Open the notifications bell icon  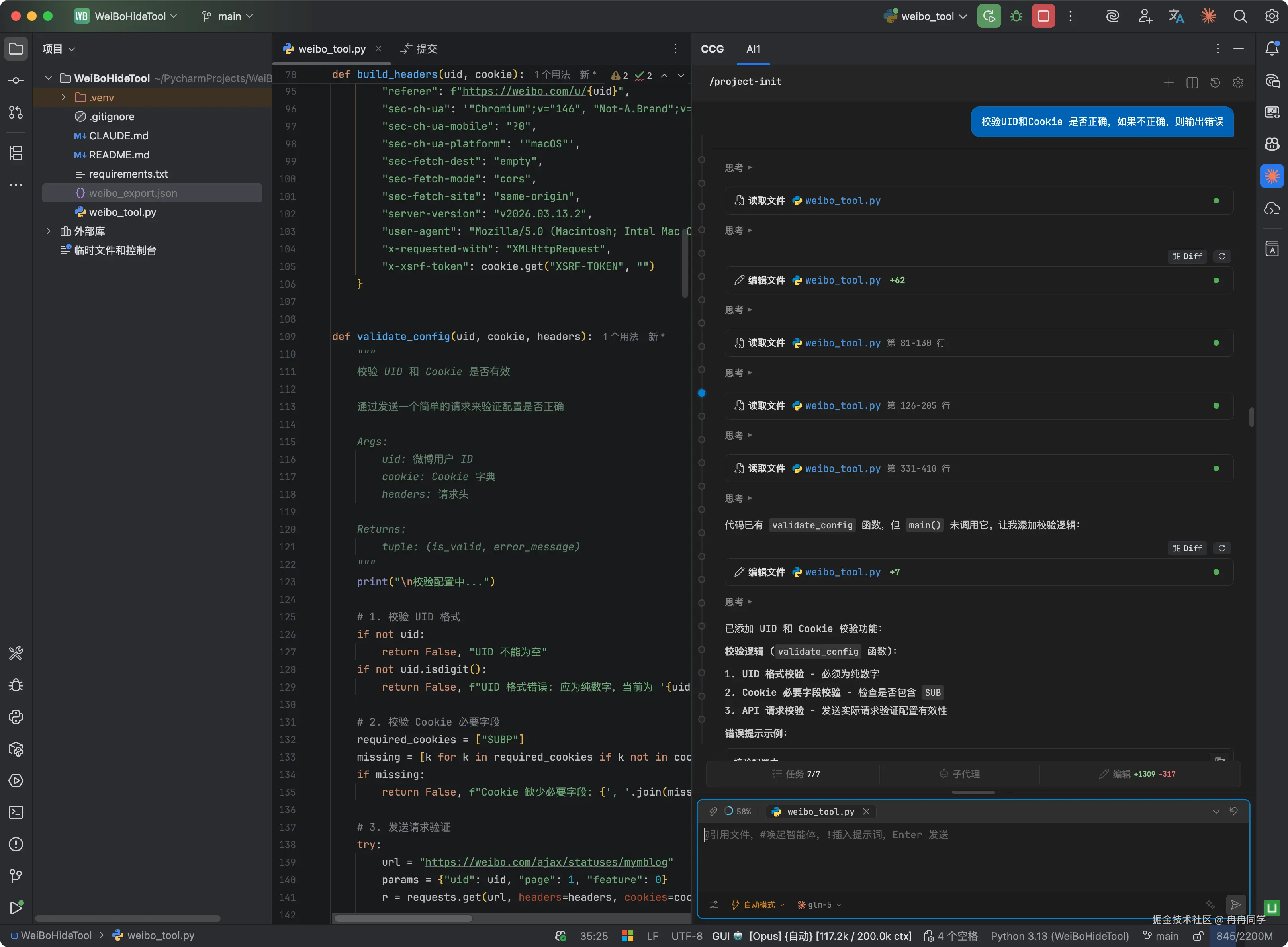point(1271,49)
